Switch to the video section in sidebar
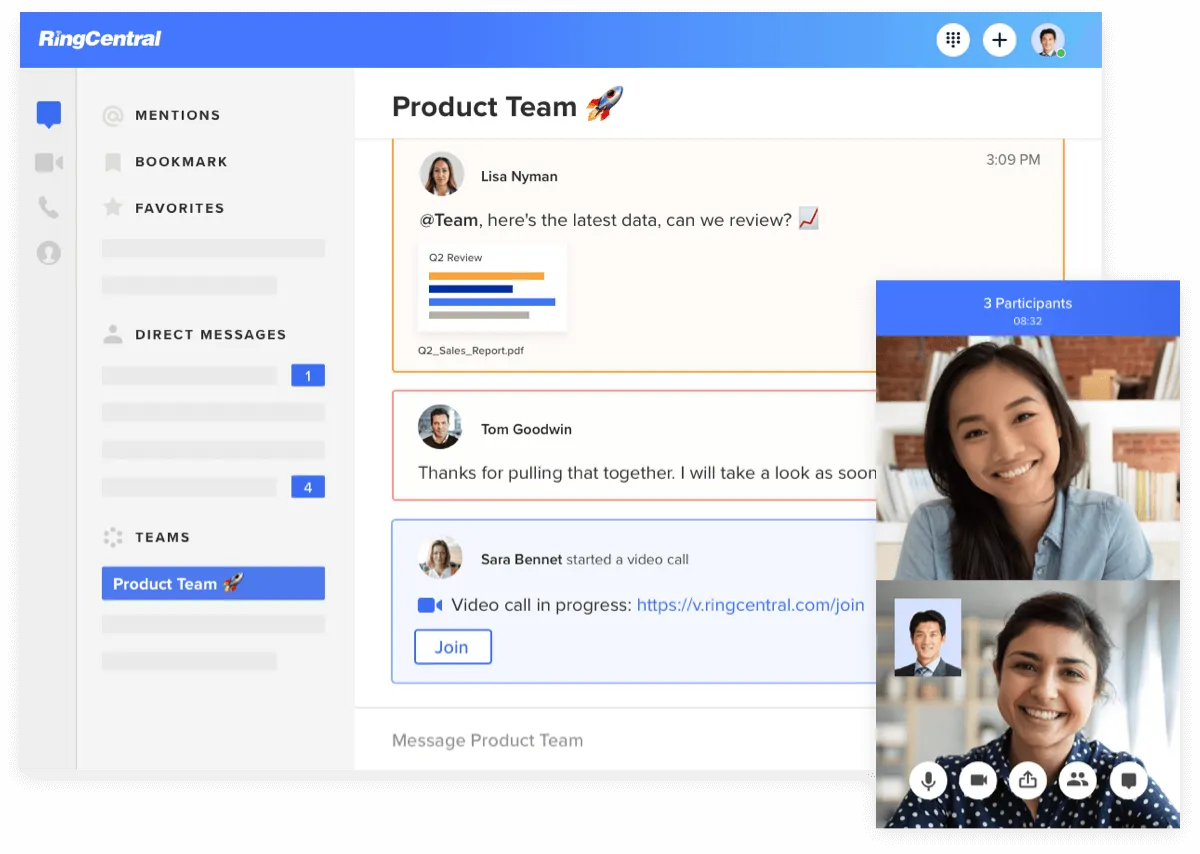This screenshot has height=854, width=1200. (48, 162)
